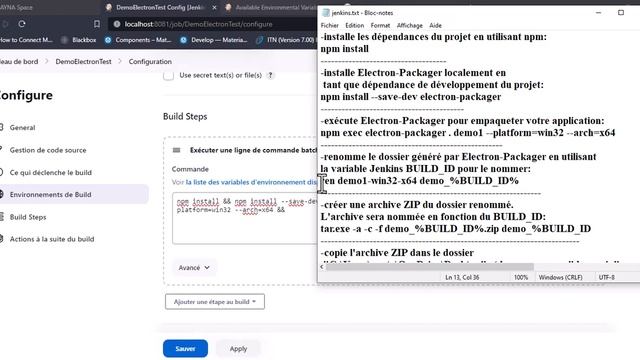Reload the page with browser refresh icon
This screenshot has height=360, width=640.
[22, 24]
